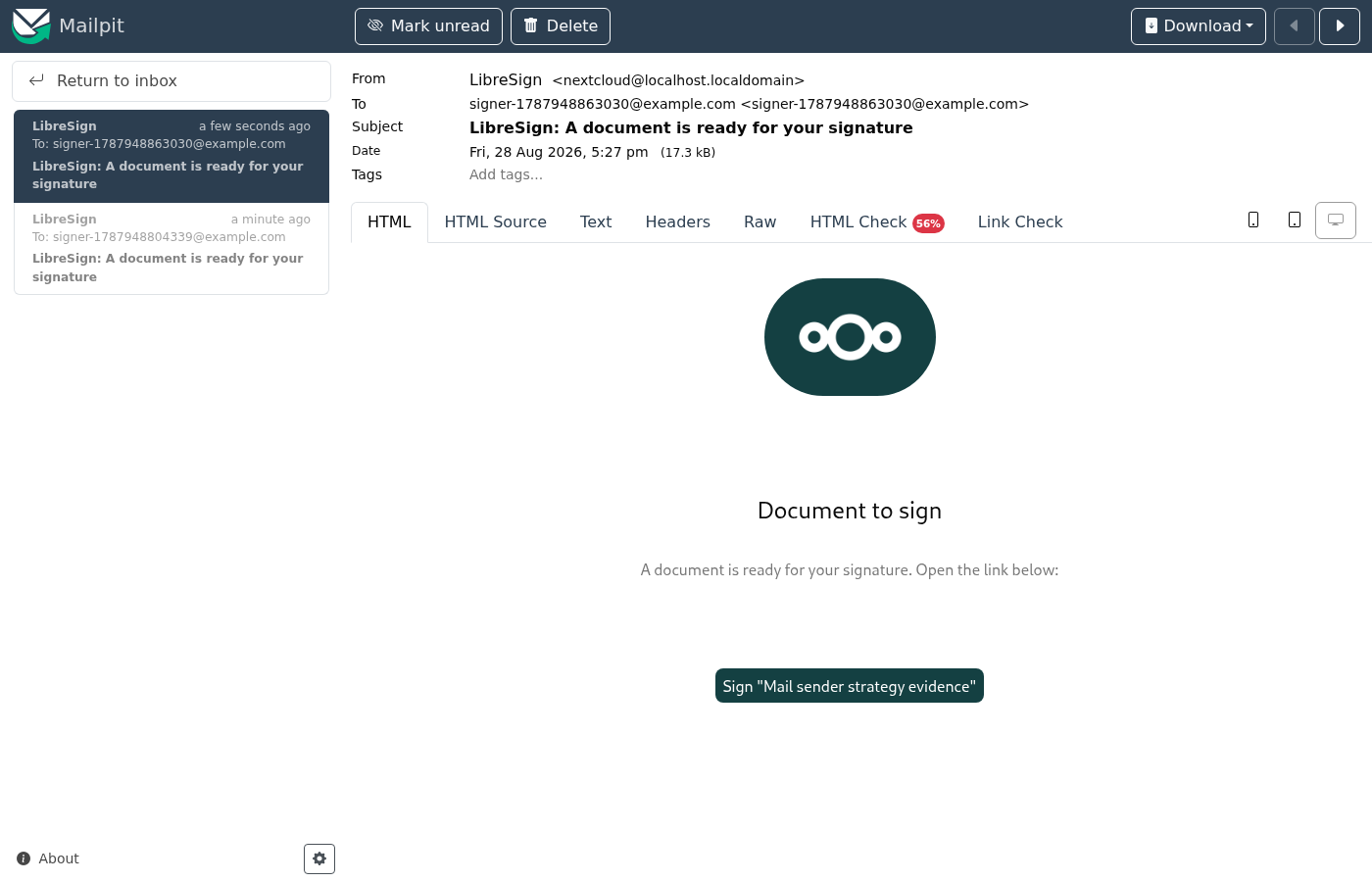Screen dimensions: 1372x882
Task: Switch to the HTML Source tab
Action: pos(496,222)
